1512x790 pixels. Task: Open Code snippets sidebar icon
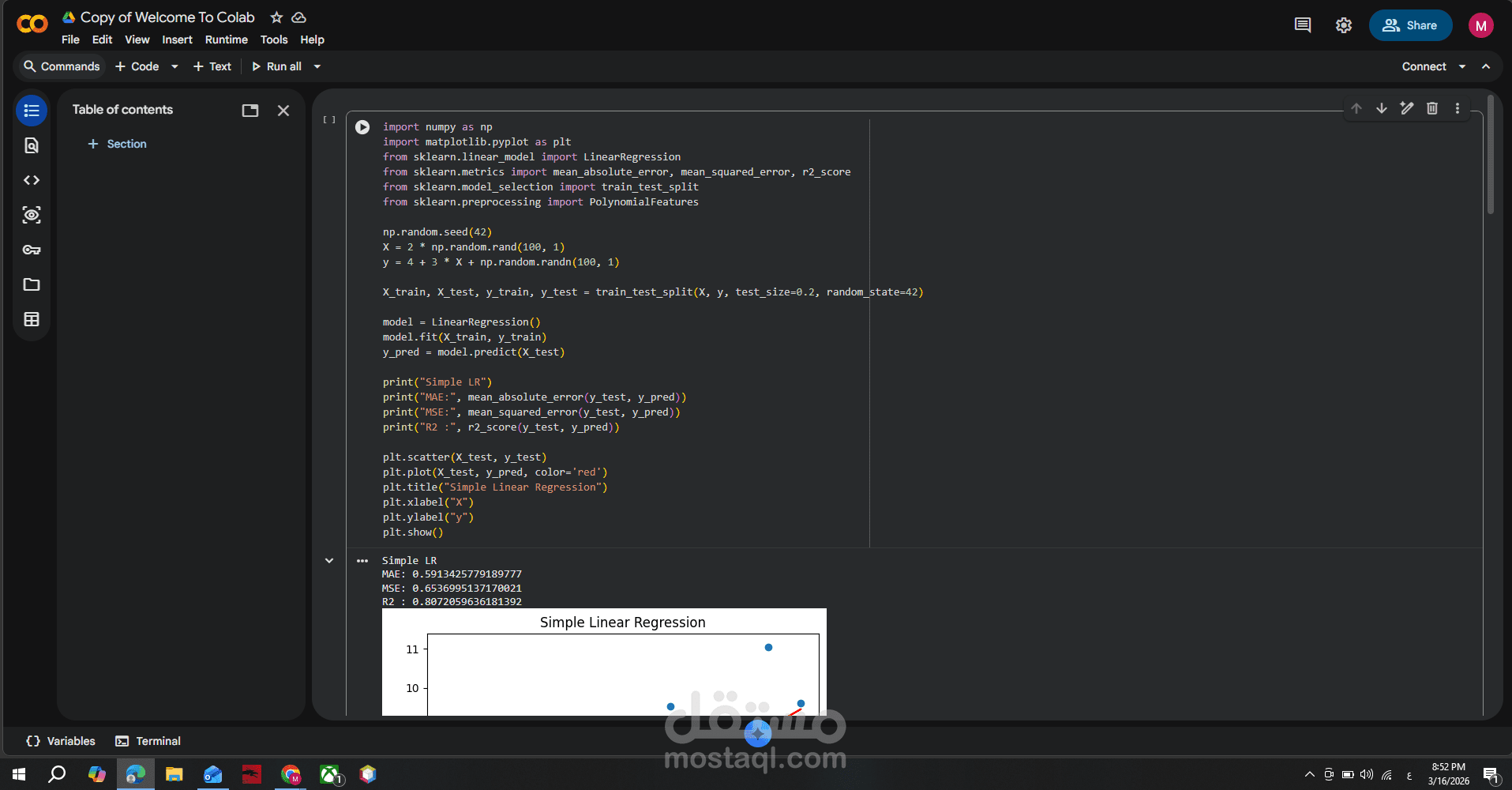tap(32, 180)
